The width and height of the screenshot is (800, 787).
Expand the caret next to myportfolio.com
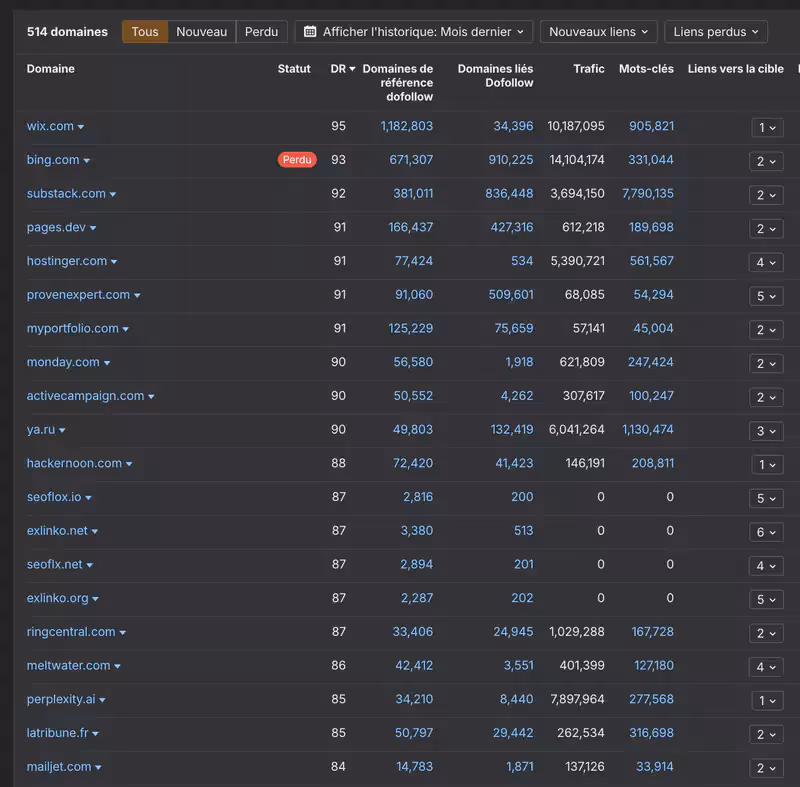coord(126,329)
